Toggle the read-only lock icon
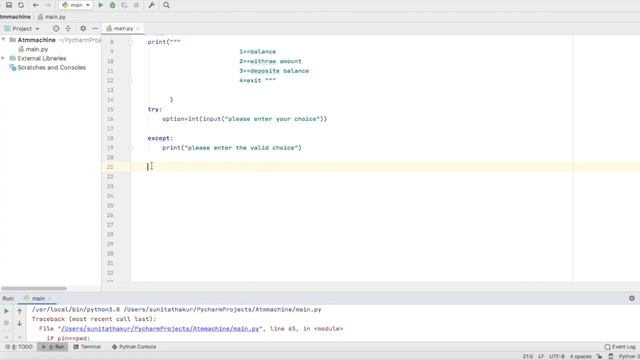Screen dimensions: 640x360 pyautogui.click(x=599, y=356)
